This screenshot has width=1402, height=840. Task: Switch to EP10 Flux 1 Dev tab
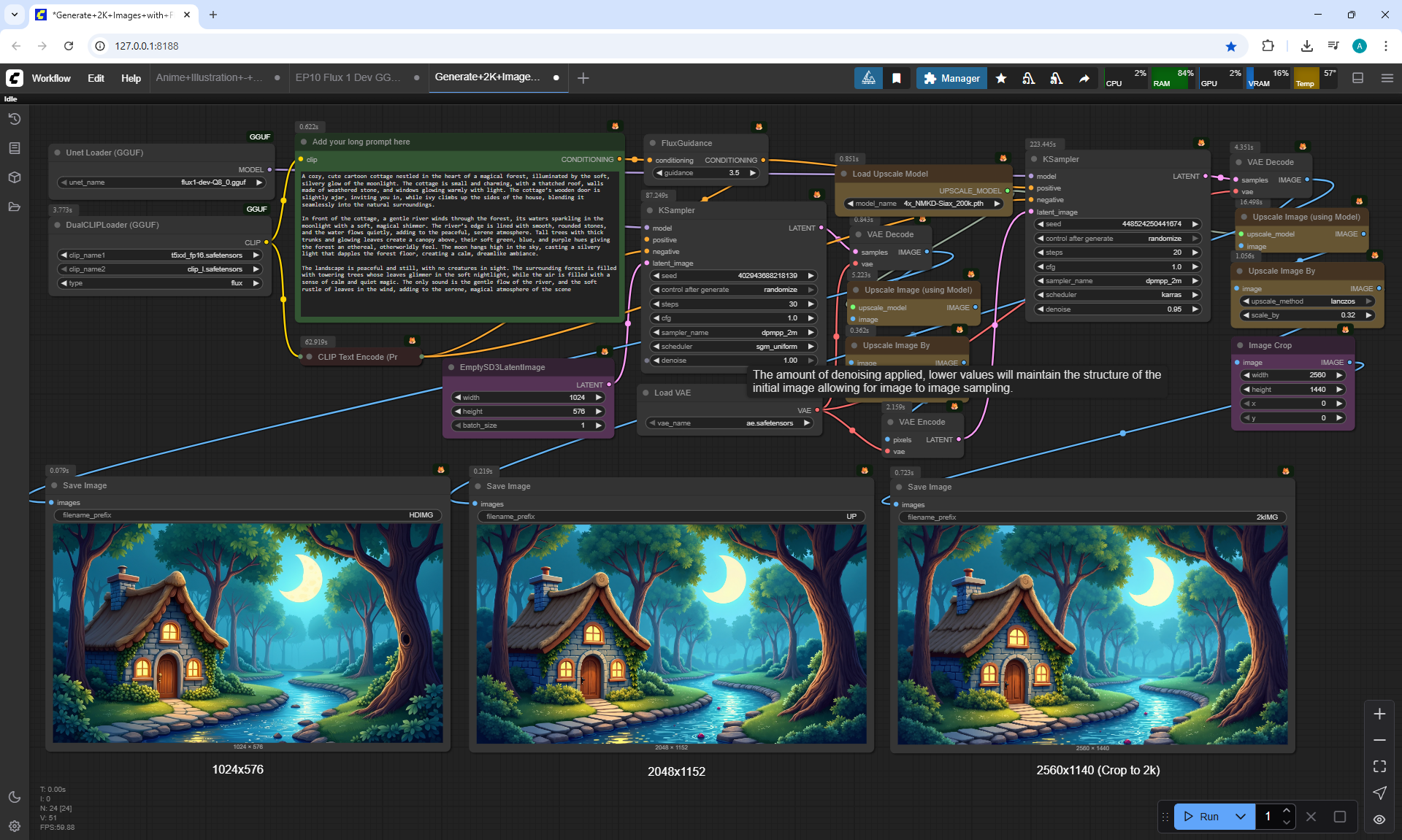pos(348,77)
